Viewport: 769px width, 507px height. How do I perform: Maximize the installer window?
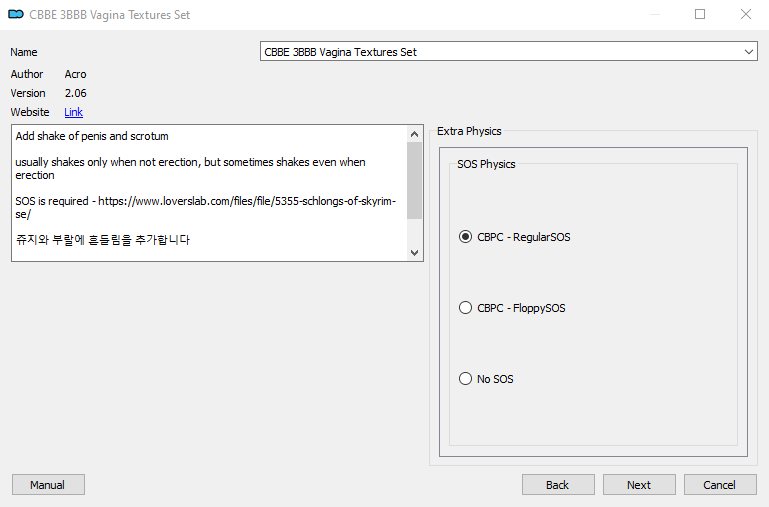(x=700, y=14)
